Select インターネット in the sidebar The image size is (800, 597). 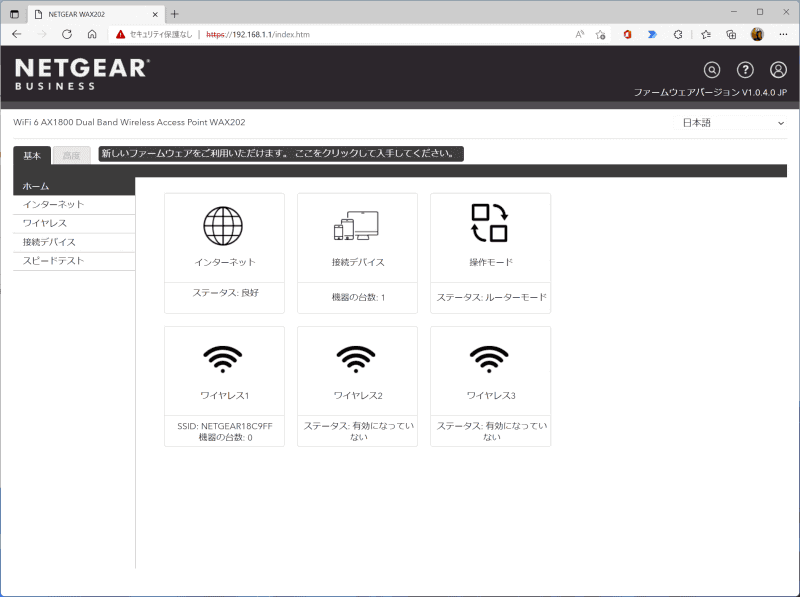[74, 205]
